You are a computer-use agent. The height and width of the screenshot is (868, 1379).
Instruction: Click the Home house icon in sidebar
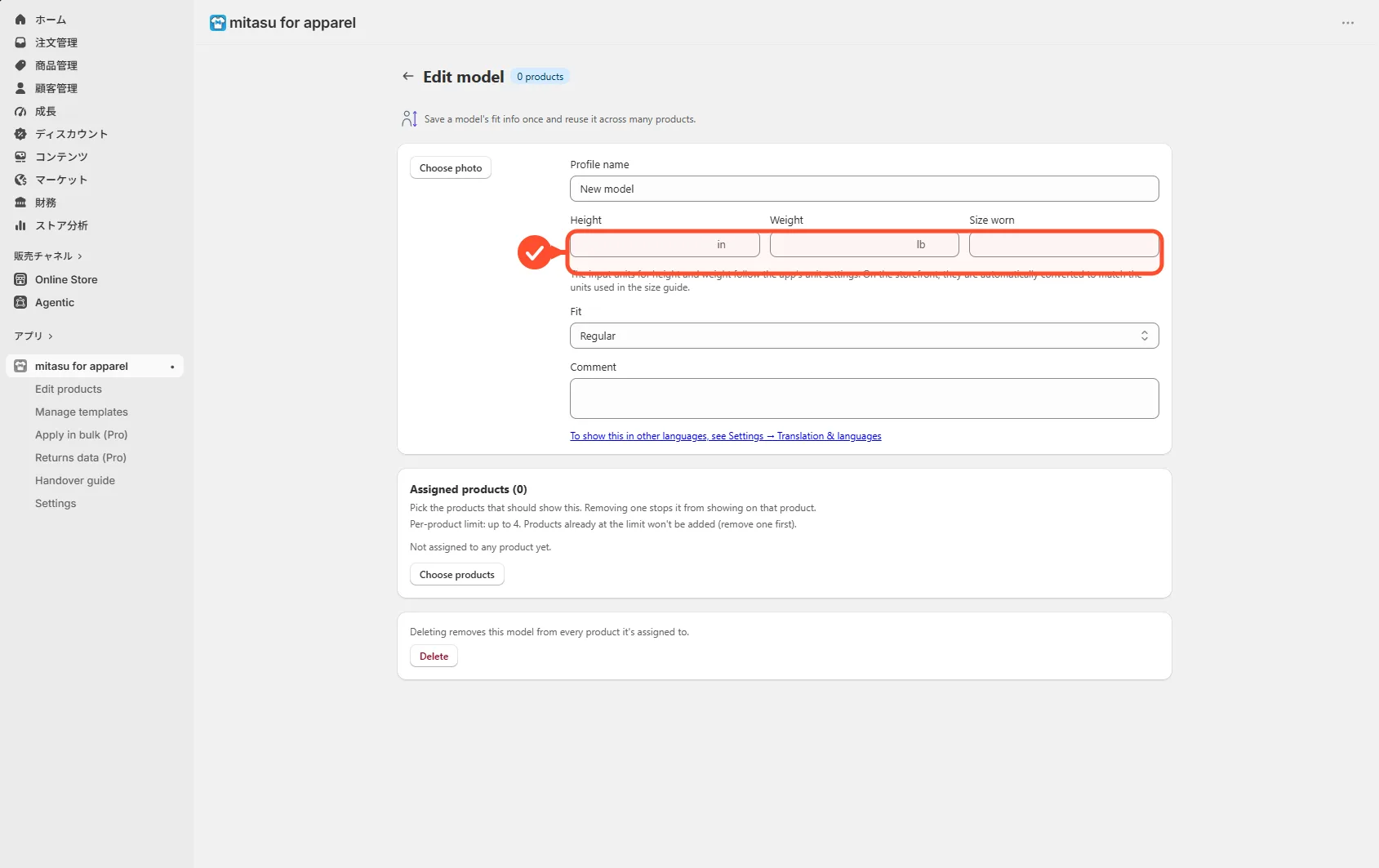click(20, 20)
